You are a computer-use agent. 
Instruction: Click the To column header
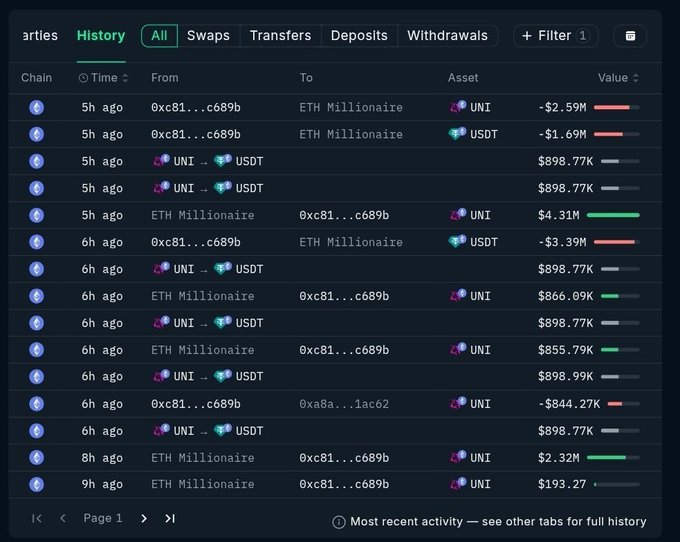306,78
